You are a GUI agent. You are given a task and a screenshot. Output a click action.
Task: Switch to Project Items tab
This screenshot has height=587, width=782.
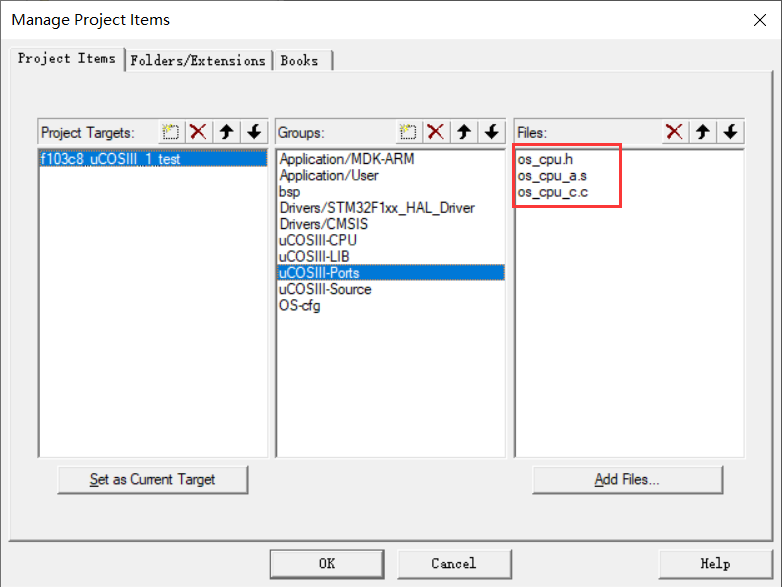pyautogui.click(x=67, y=59)
